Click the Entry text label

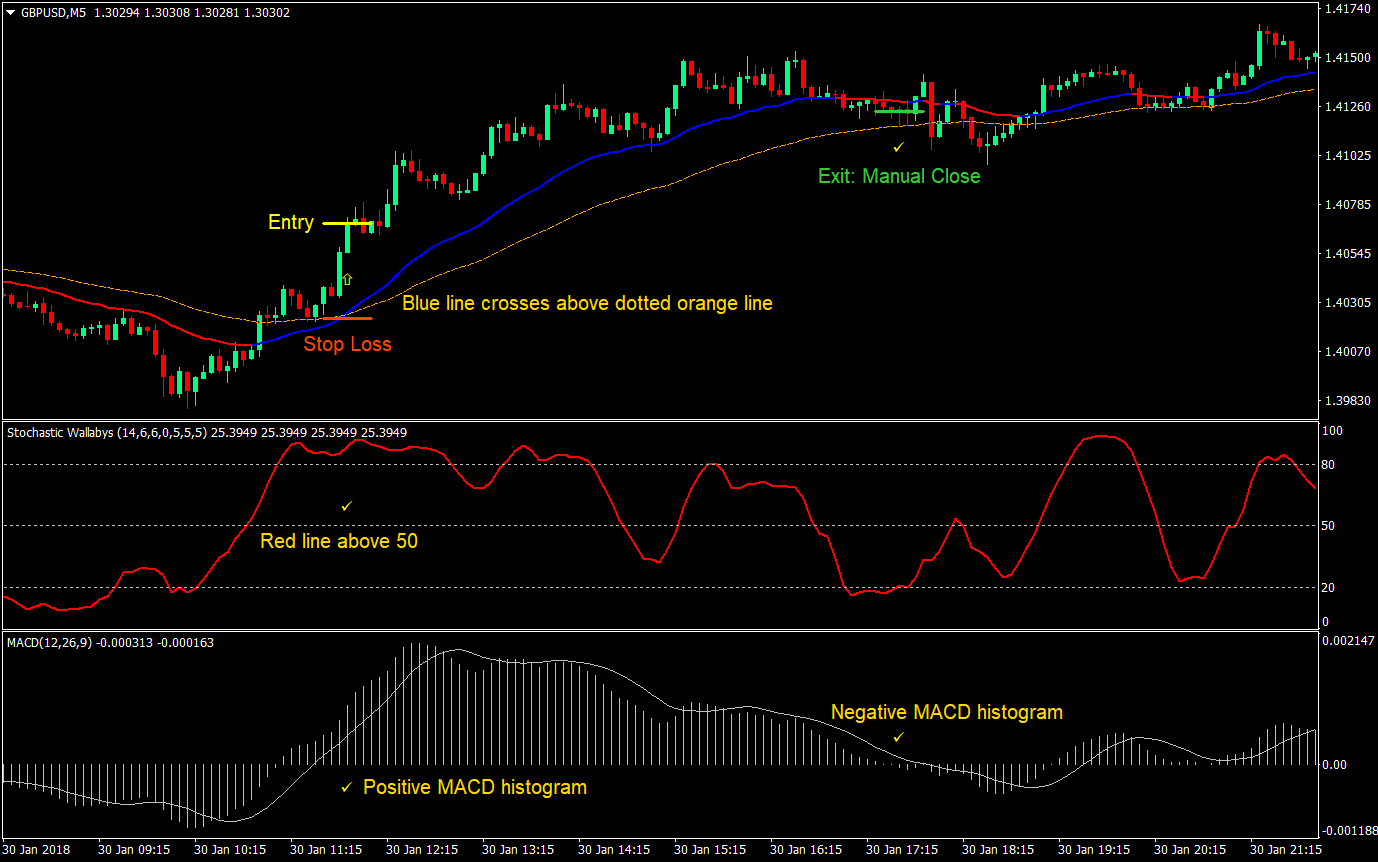[x=290, y=223]
